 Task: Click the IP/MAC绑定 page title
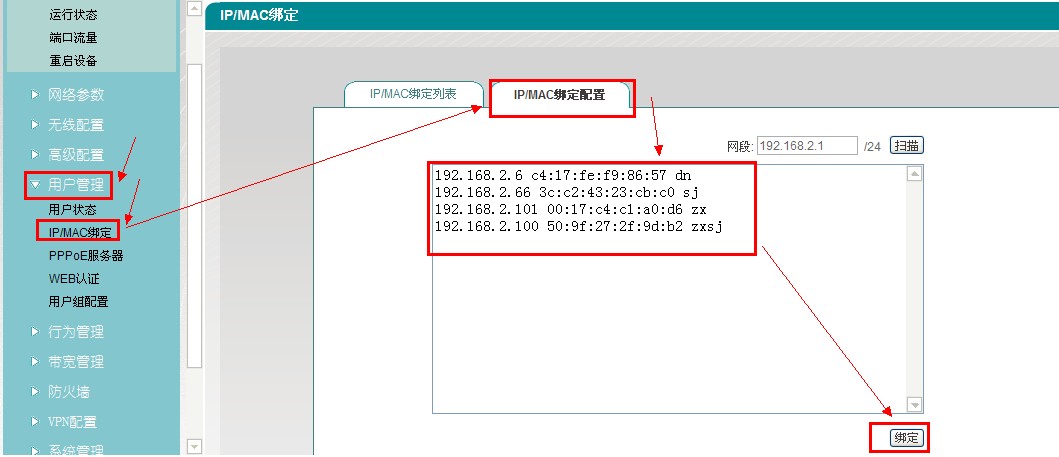tap(259, 16)
